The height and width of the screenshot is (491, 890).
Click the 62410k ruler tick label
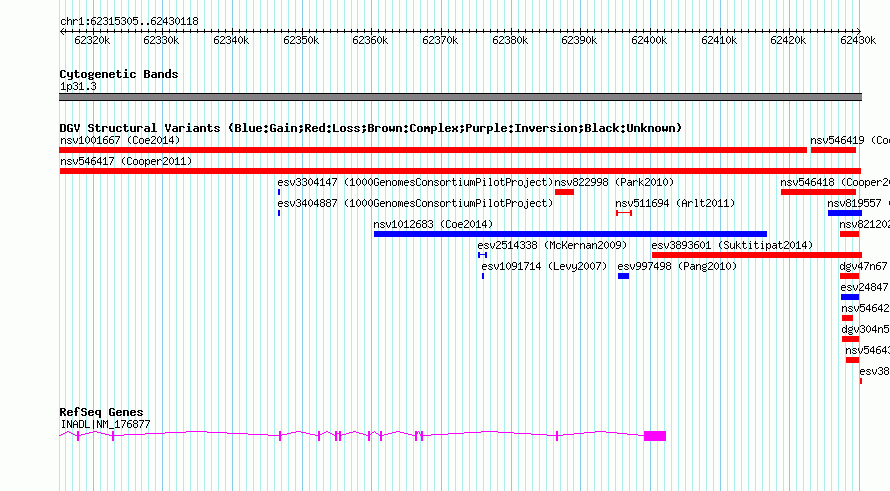tap(719, 40)
